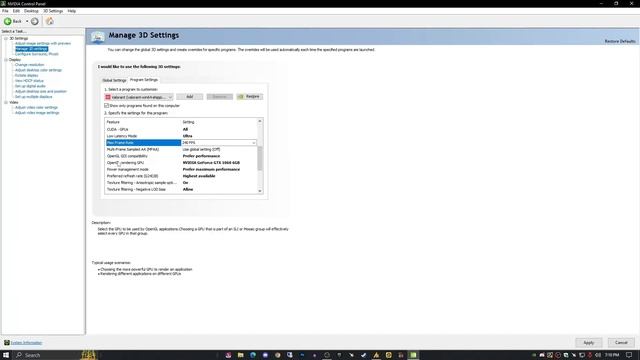Select the CUDA - GPUs feature row
The height and width of the screenshot is (360, 640).
(181, 129)
